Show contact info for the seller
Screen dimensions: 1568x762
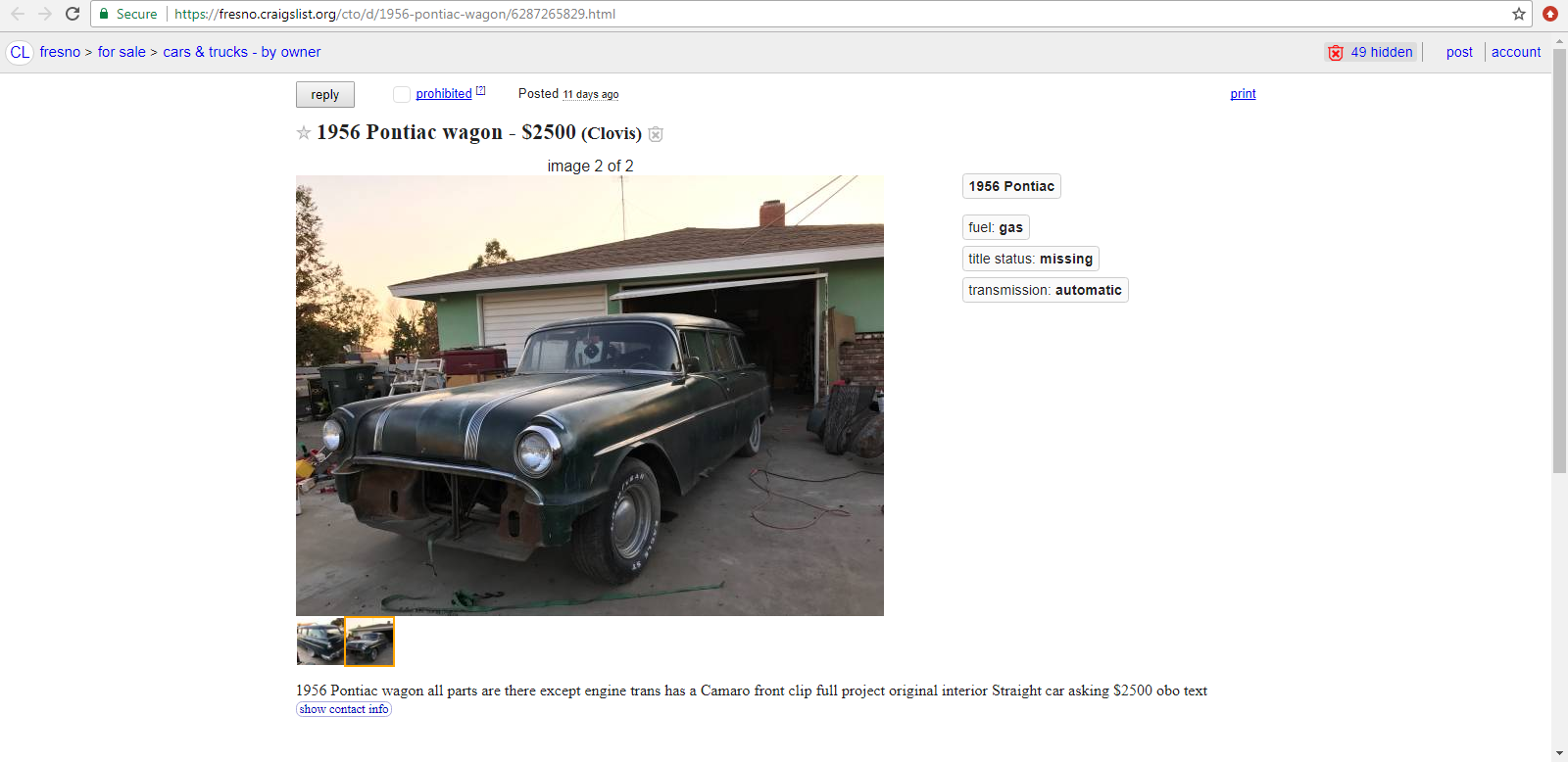click(x=344, y=709)
